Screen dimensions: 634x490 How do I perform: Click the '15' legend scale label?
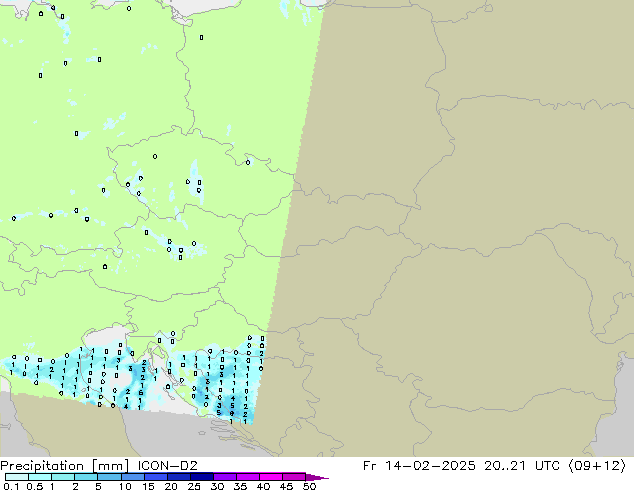(x=148, y=486)
